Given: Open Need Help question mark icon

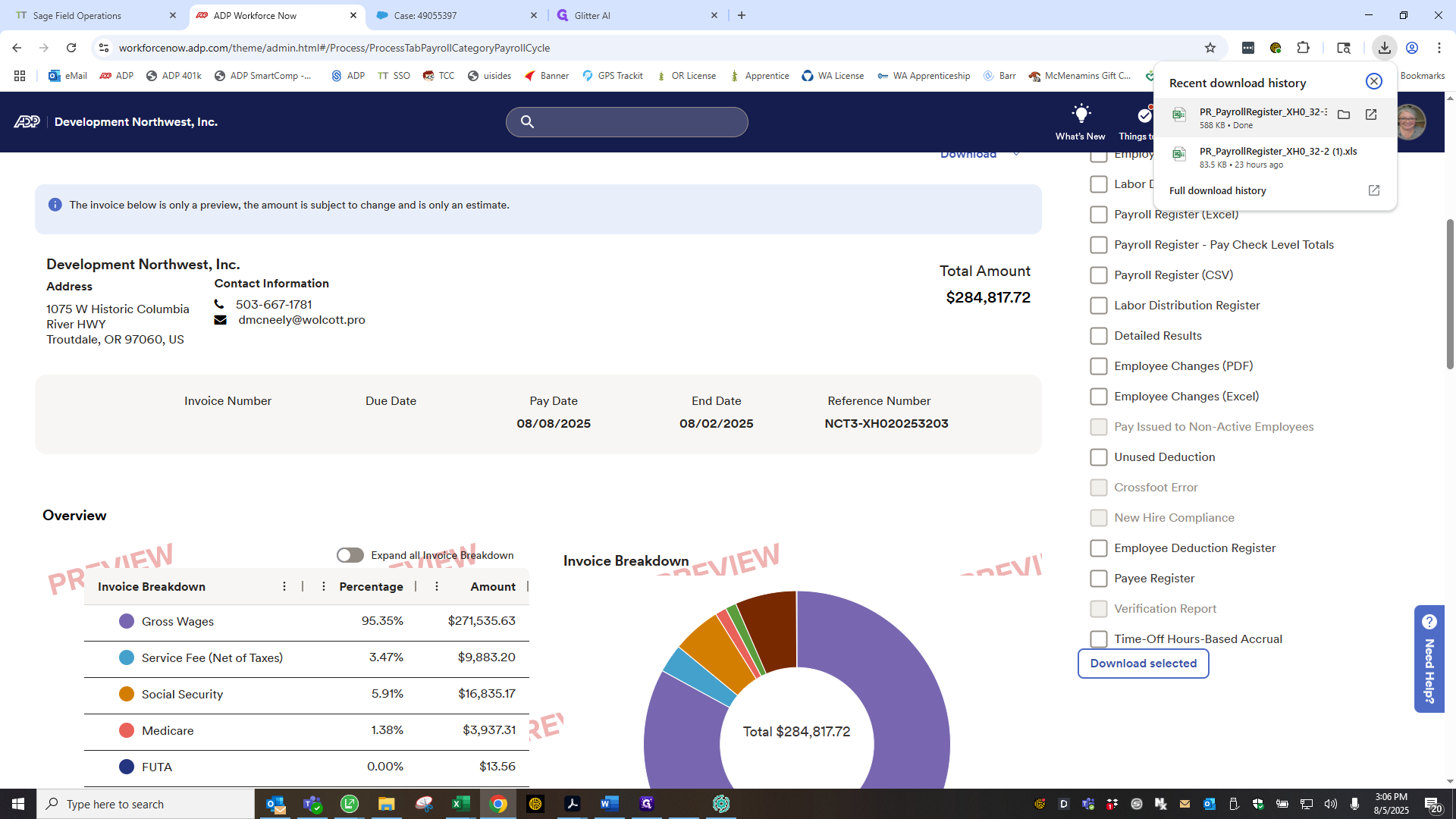Looking at the screenshot, I should coord(1429,622).
